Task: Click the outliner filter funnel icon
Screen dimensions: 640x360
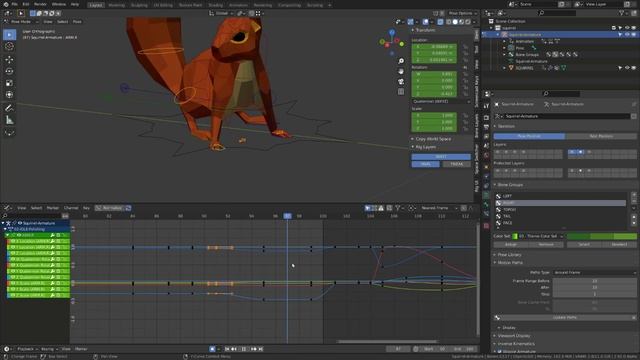Action: click(622, 13)
